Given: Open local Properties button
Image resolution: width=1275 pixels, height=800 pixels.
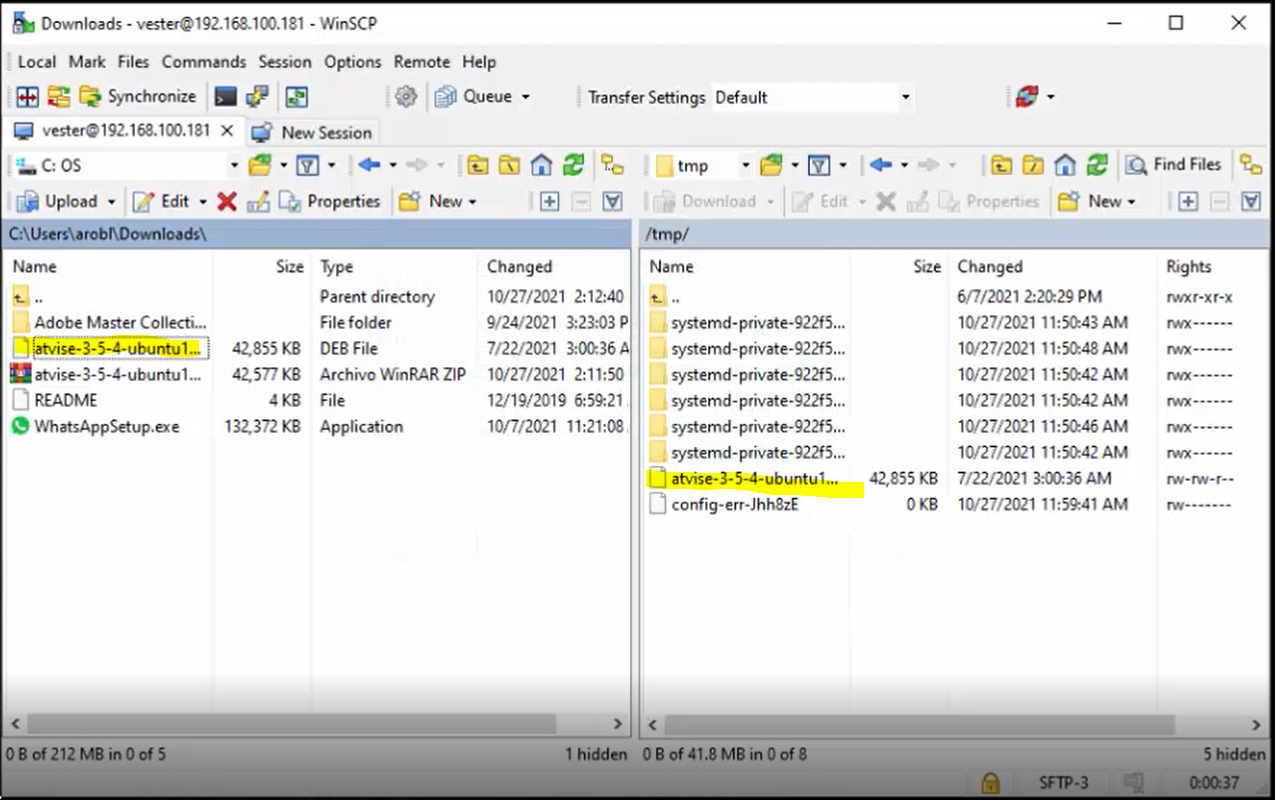Looking at the screenshot, I should point(329,201).
